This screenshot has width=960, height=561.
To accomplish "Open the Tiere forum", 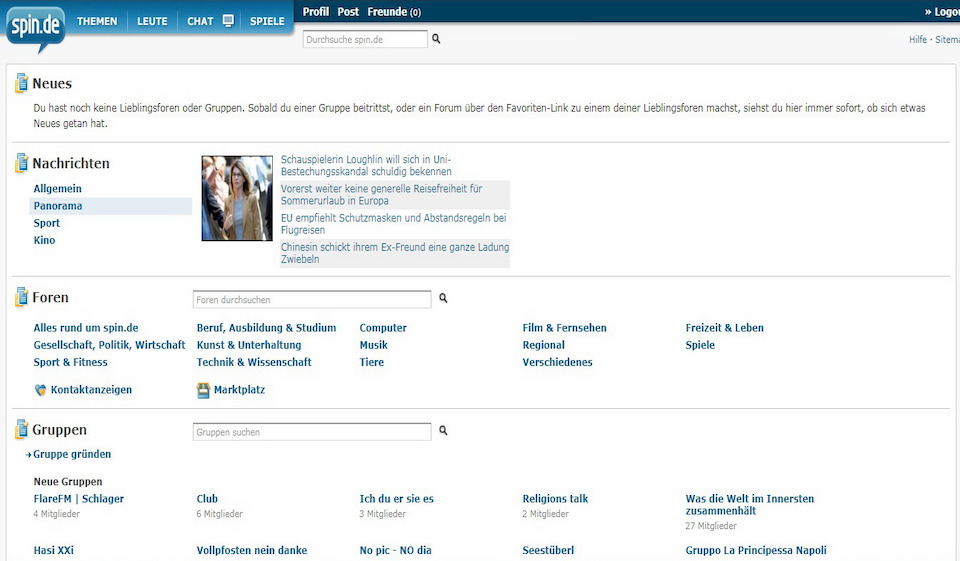I will coord(372,362).
